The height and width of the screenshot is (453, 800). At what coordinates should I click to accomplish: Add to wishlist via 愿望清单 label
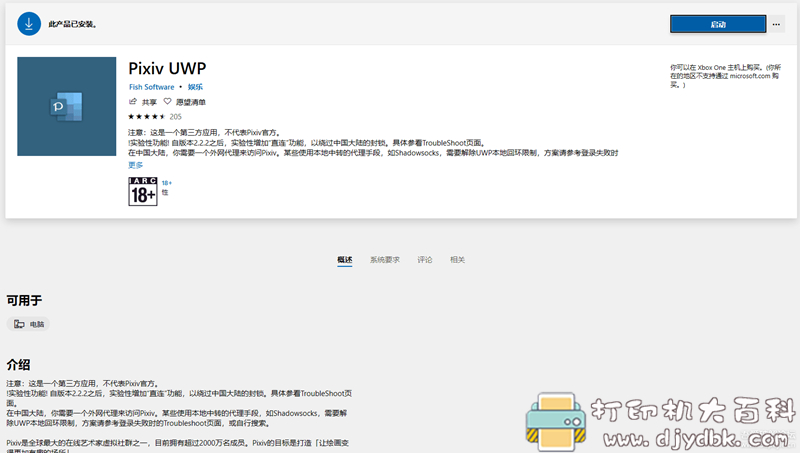(x=190, y=102)
